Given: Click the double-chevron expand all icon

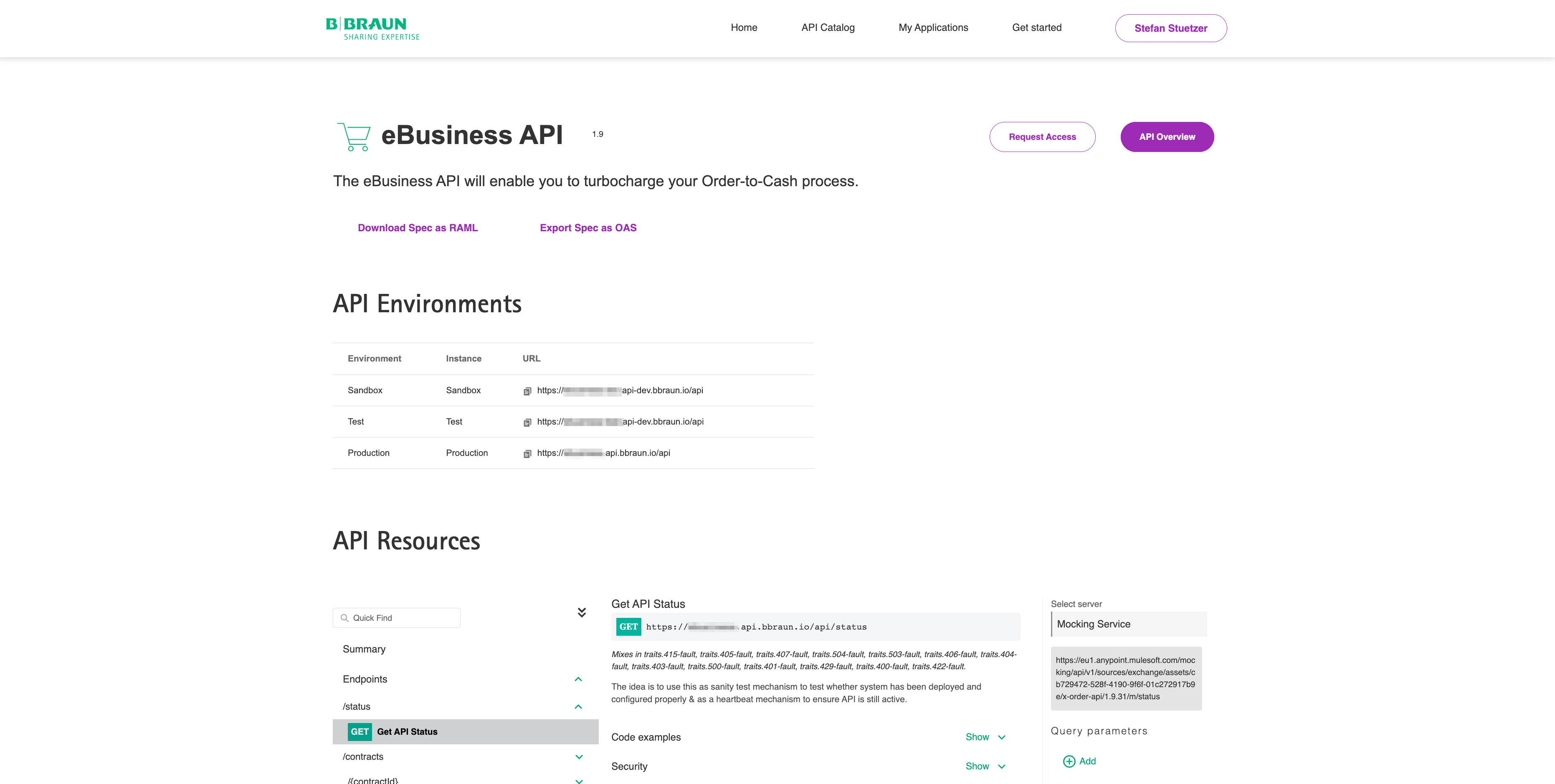Looking at the screenshot, I should coord(581,612).
